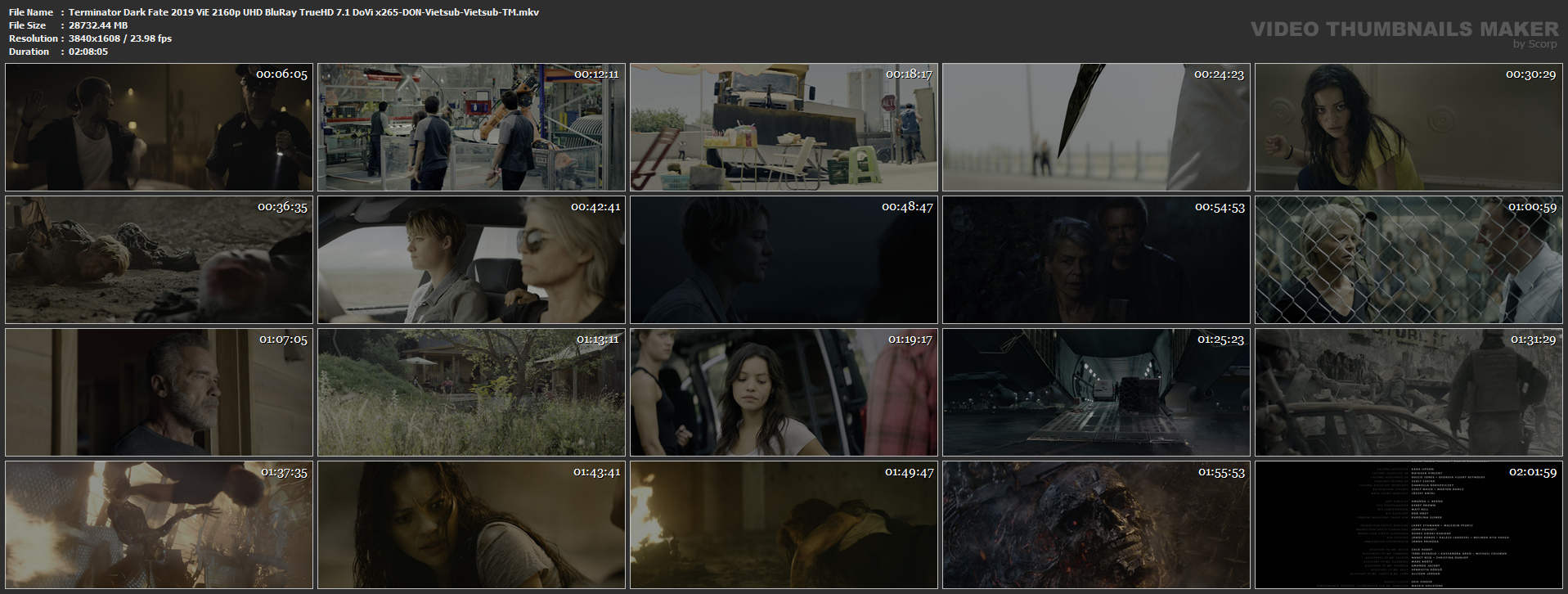Image resolution: width=1568 pixels, height=594 pixels.
Task: Open the thumbnail timestamped 01:43:41
Action: tap(471, 524)
